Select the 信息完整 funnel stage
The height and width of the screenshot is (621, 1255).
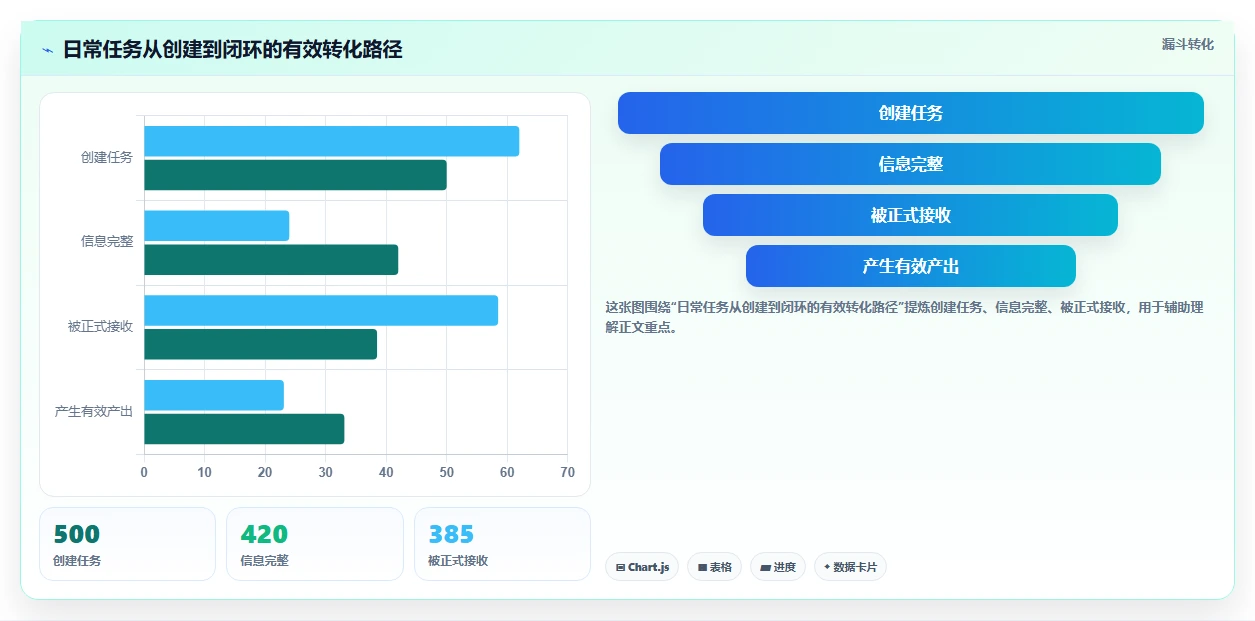click(x=910, y=164)
